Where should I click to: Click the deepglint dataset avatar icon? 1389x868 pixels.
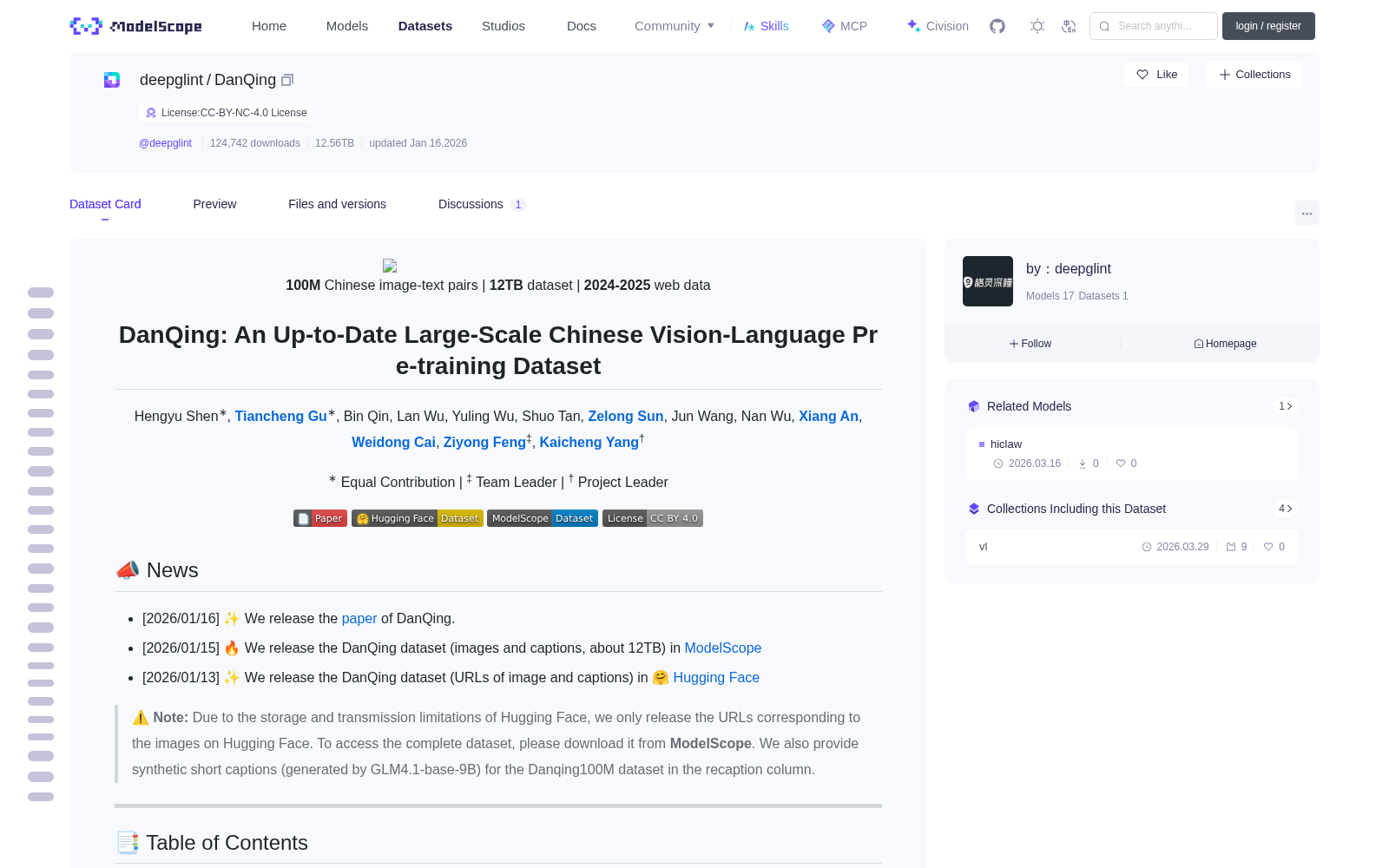112,80
